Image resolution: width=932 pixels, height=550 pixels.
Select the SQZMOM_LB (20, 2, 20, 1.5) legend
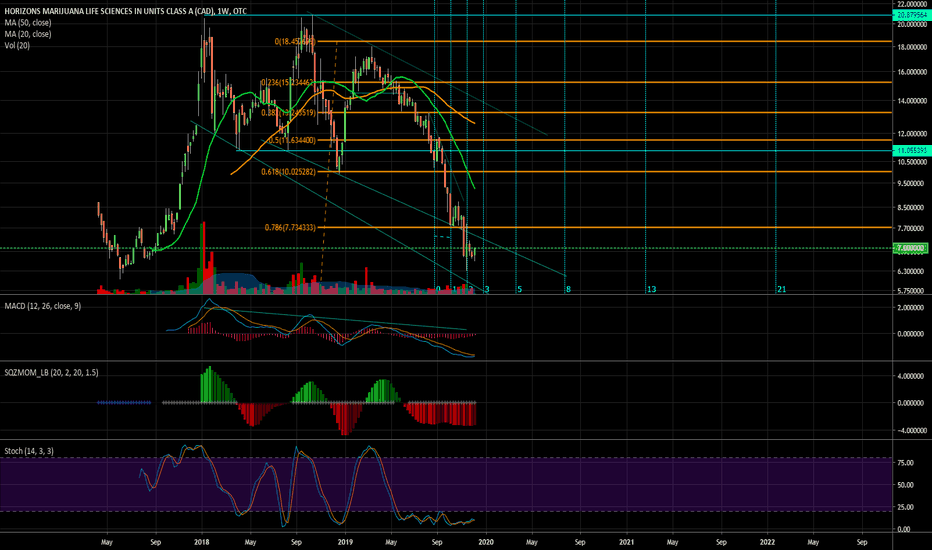tap(52, 372)
